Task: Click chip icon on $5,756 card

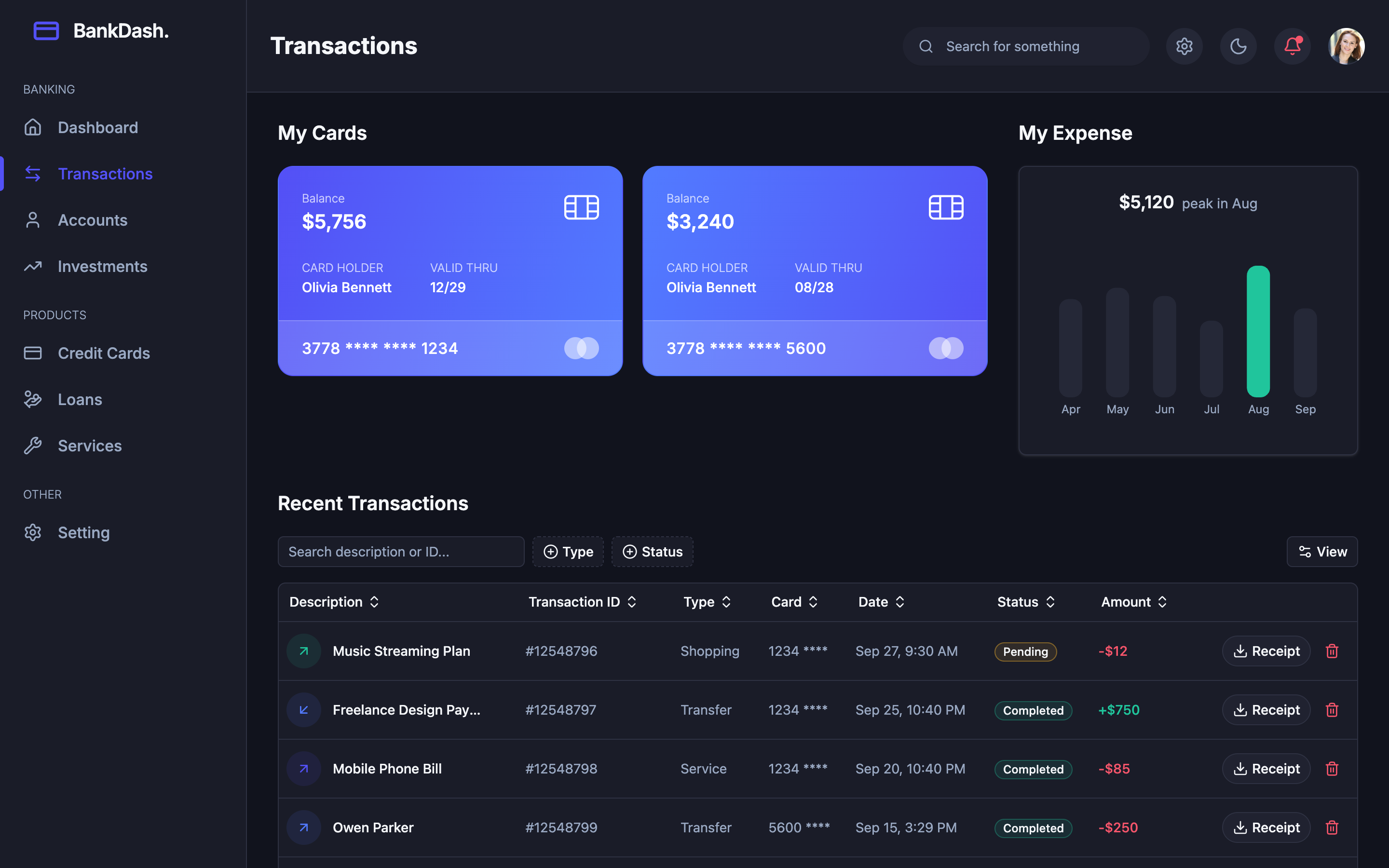Action: [x=582, y=207]
